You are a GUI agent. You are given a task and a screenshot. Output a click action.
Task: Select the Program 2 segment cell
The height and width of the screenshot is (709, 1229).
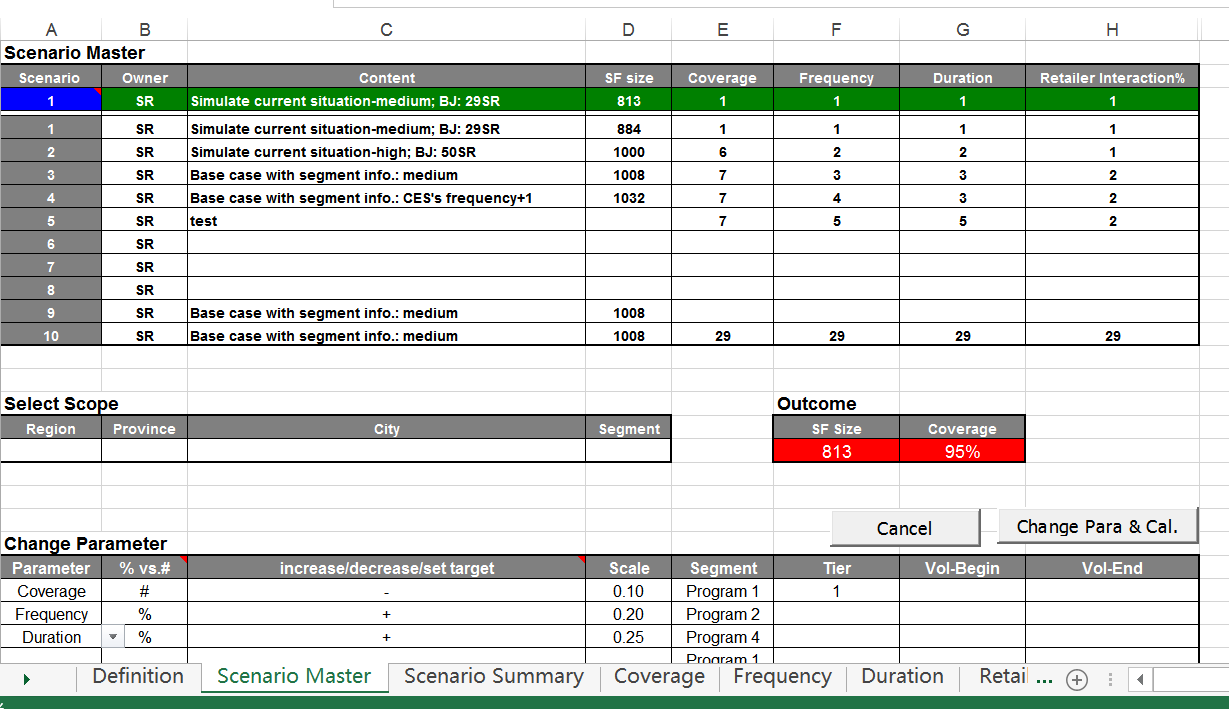723,614
